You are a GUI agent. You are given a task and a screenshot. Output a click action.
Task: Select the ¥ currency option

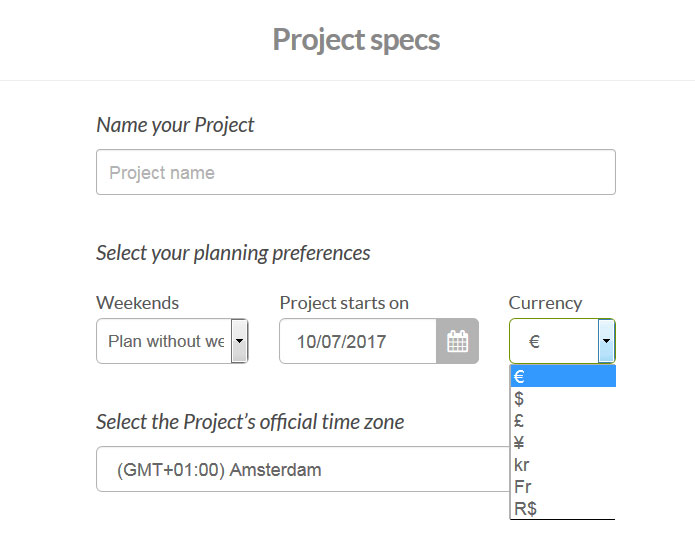(562, 443)
